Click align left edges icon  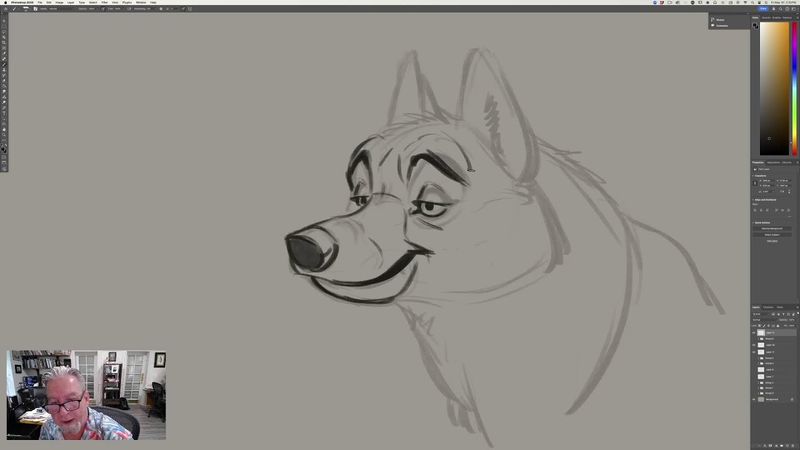(x=755, y=210)
